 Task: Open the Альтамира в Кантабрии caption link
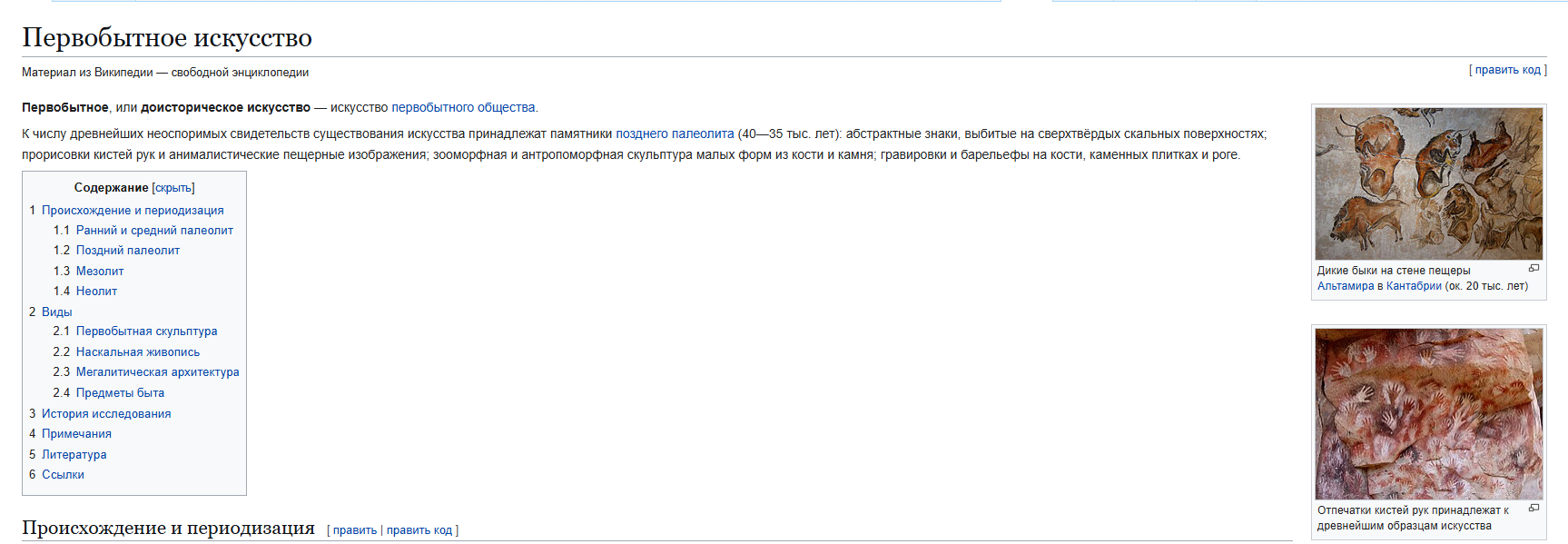[x=1379, y=286]
